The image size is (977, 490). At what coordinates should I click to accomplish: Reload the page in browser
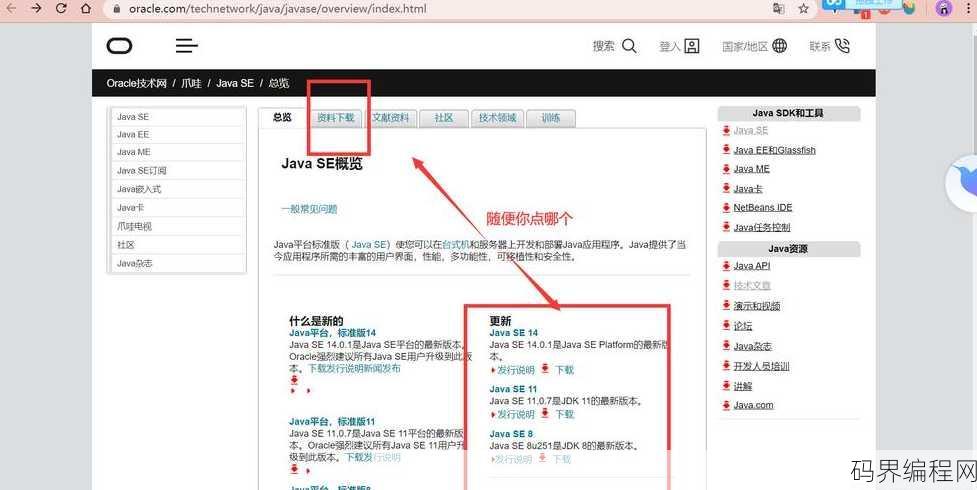point(61,8)
